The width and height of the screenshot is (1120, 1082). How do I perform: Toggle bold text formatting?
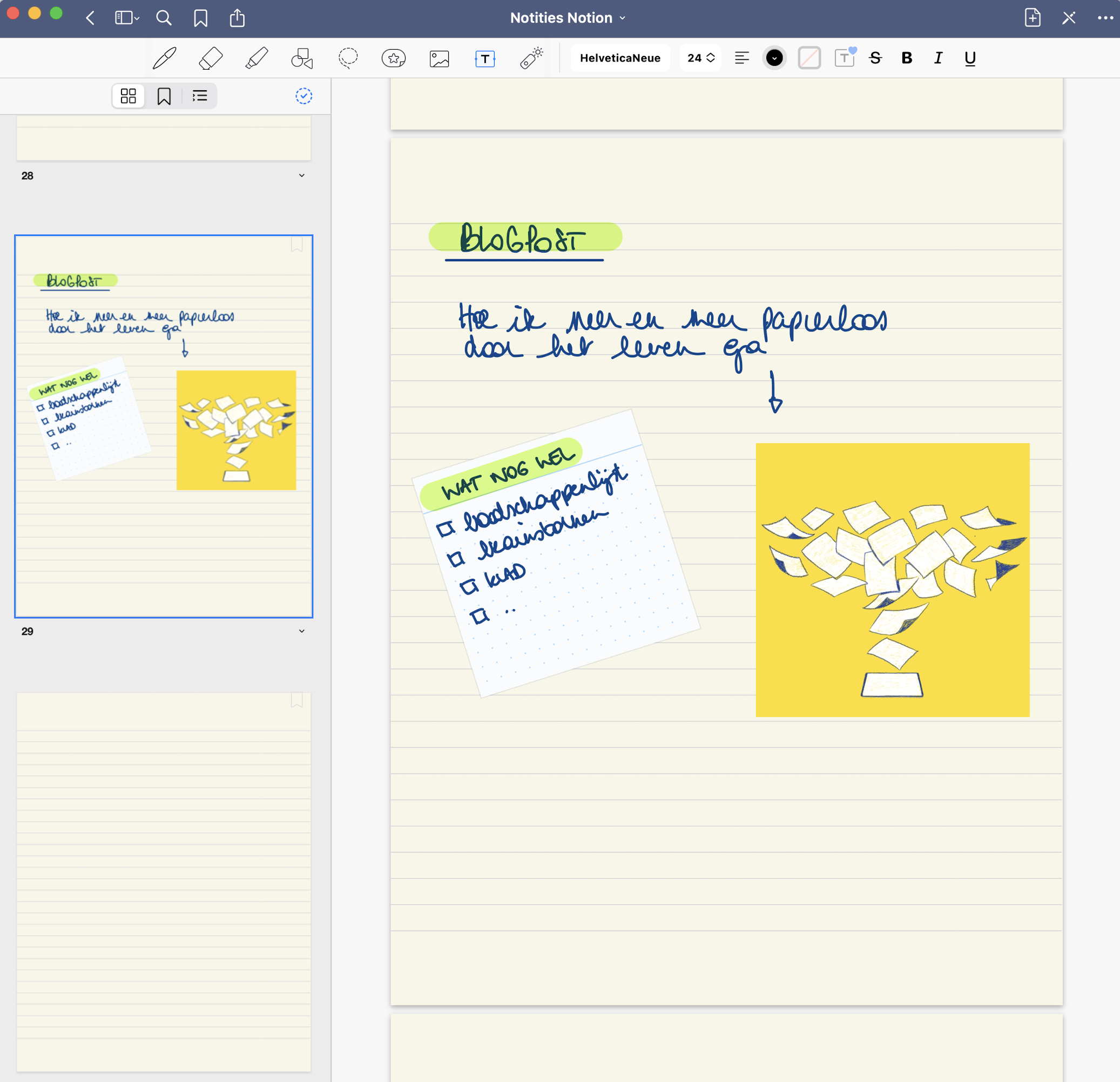tap(906, 57)
